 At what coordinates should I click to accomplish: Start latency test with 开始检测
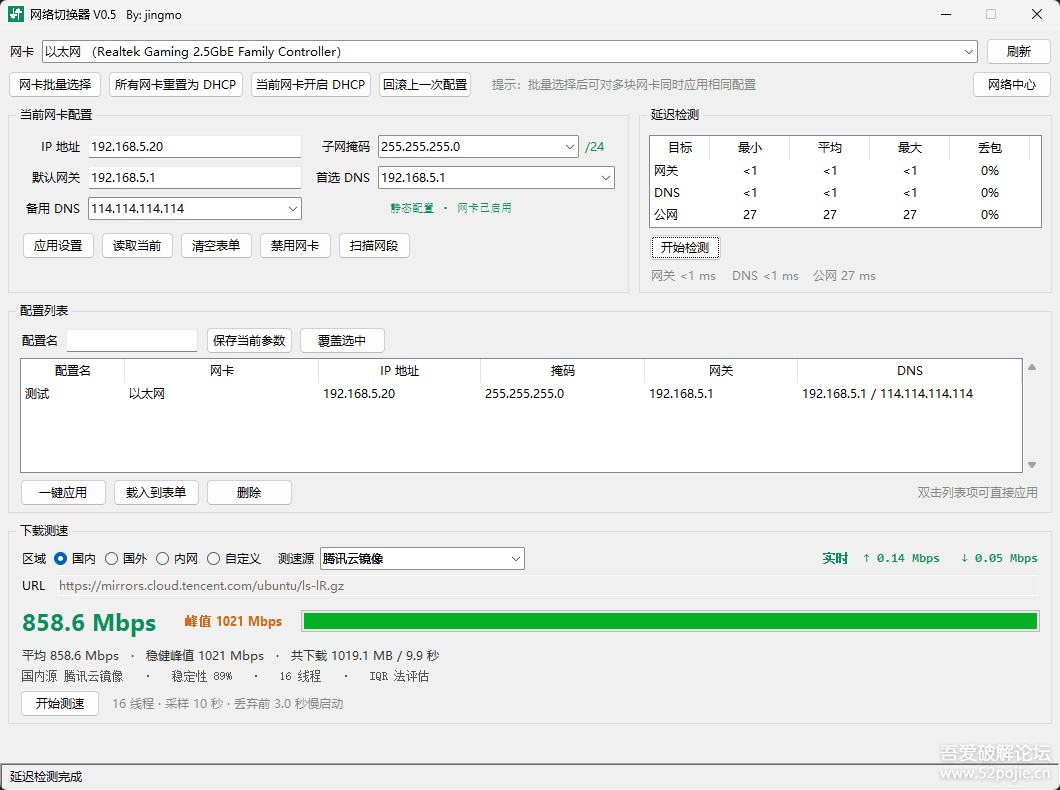pos(685,247)
